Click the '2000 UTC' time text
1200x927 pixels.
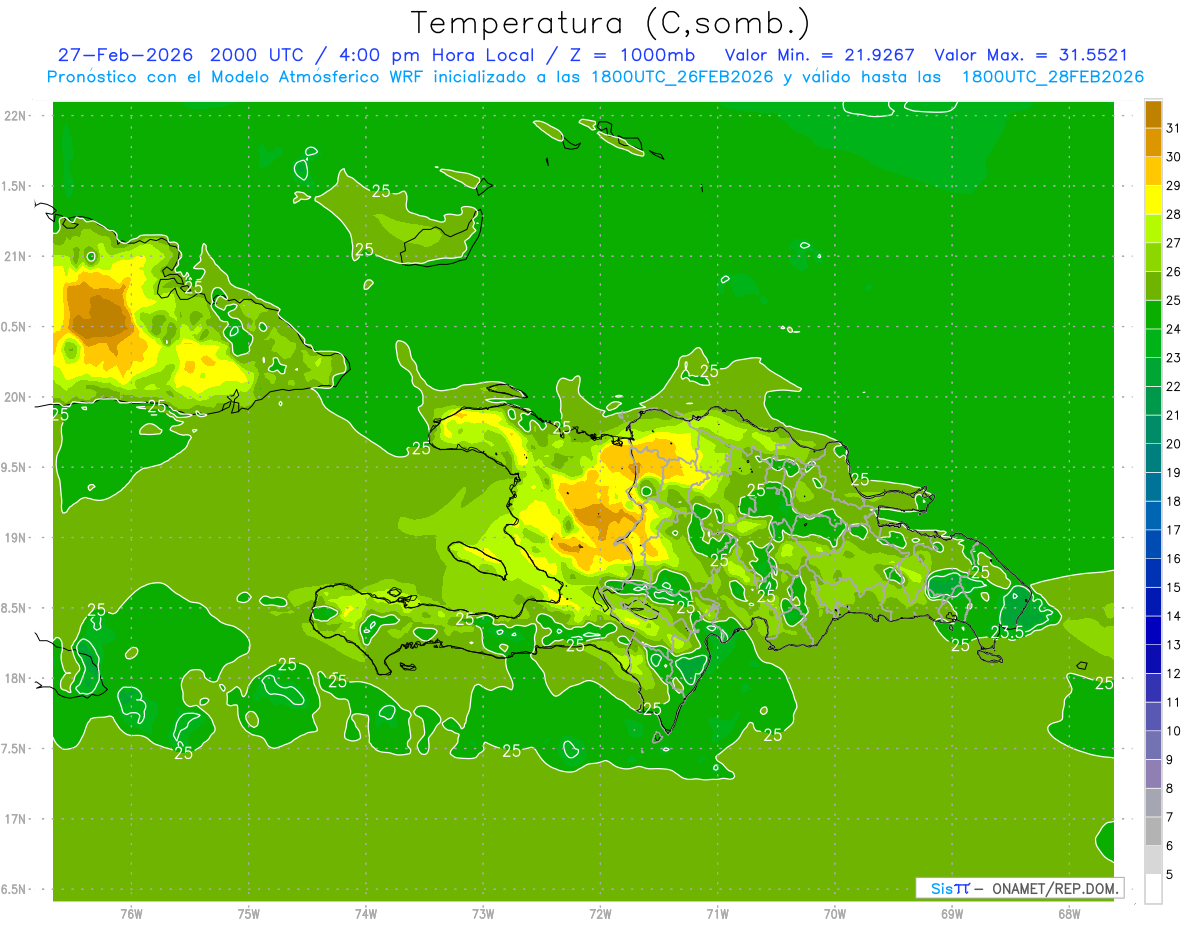[x=255, y=55]
